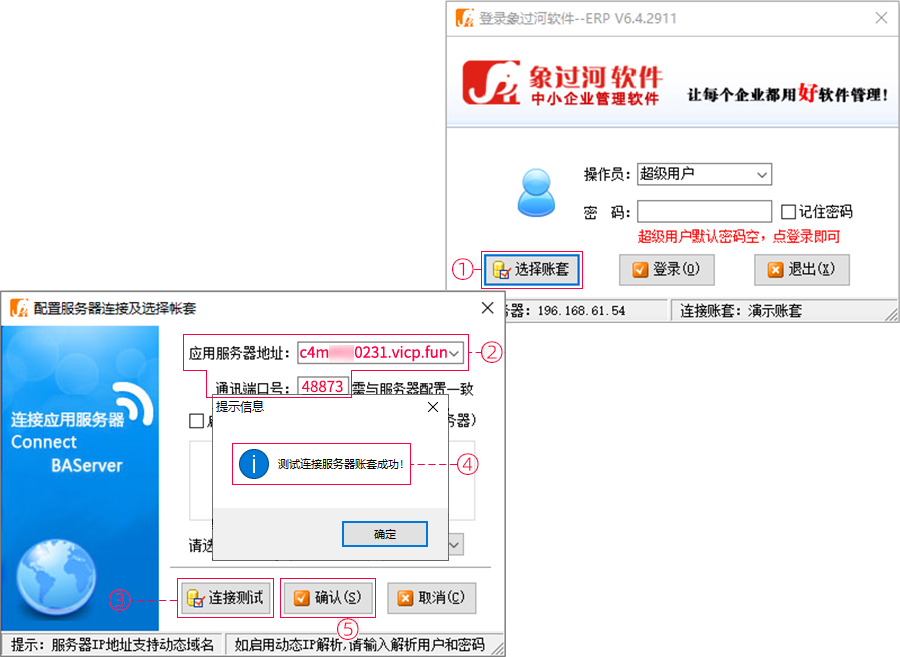Close the 配置服务器连接及选择帐套 window
This screenshot has width=900, height=657.
[487, 308]
